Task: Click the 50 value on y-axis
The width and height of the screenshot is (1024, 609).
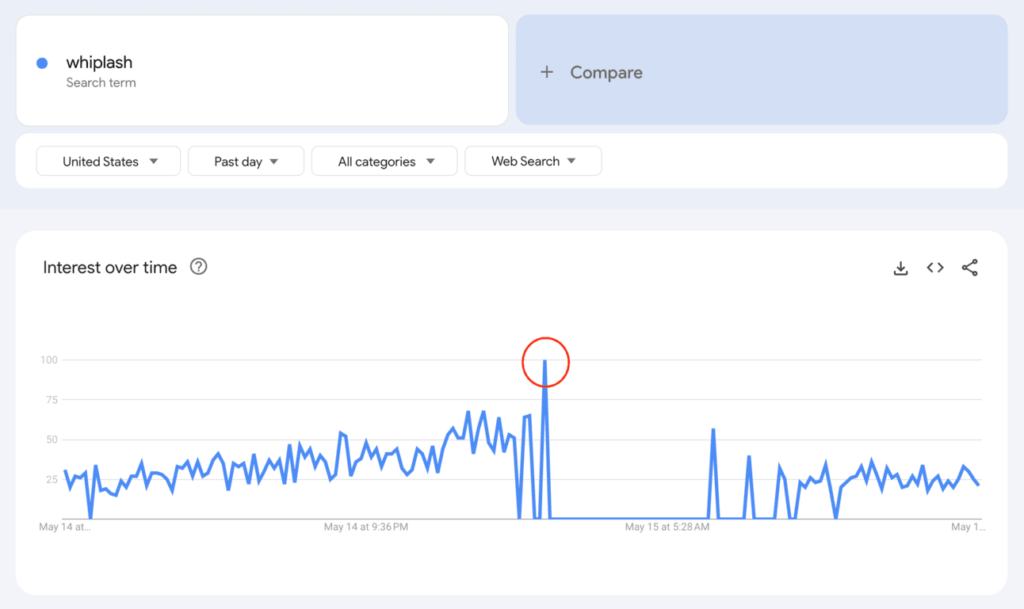Action: pos(50,440)
